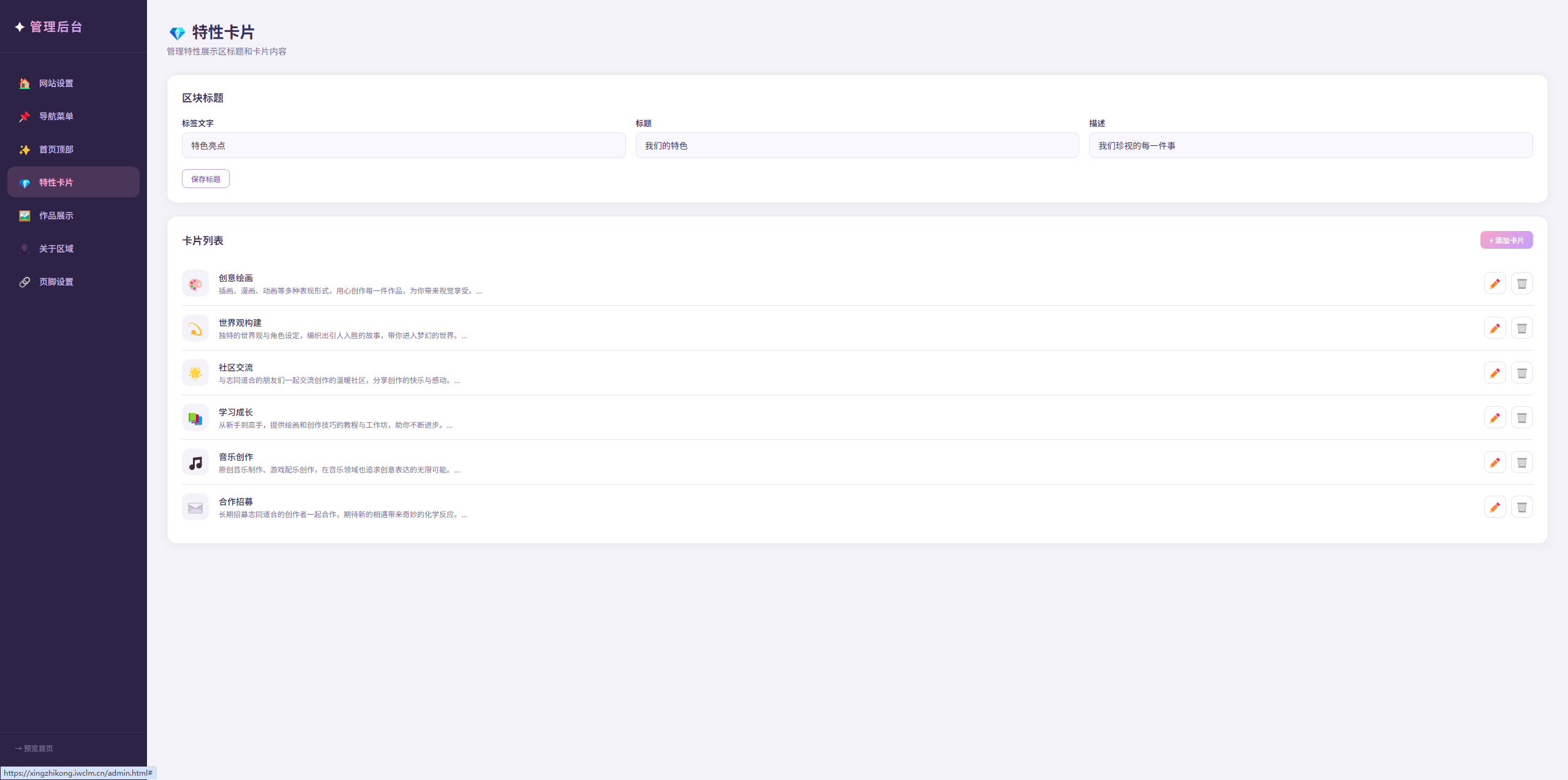Screen dimensions: 1568x780
Task: Click the 社区交流 card title
Action: [236, 368]
